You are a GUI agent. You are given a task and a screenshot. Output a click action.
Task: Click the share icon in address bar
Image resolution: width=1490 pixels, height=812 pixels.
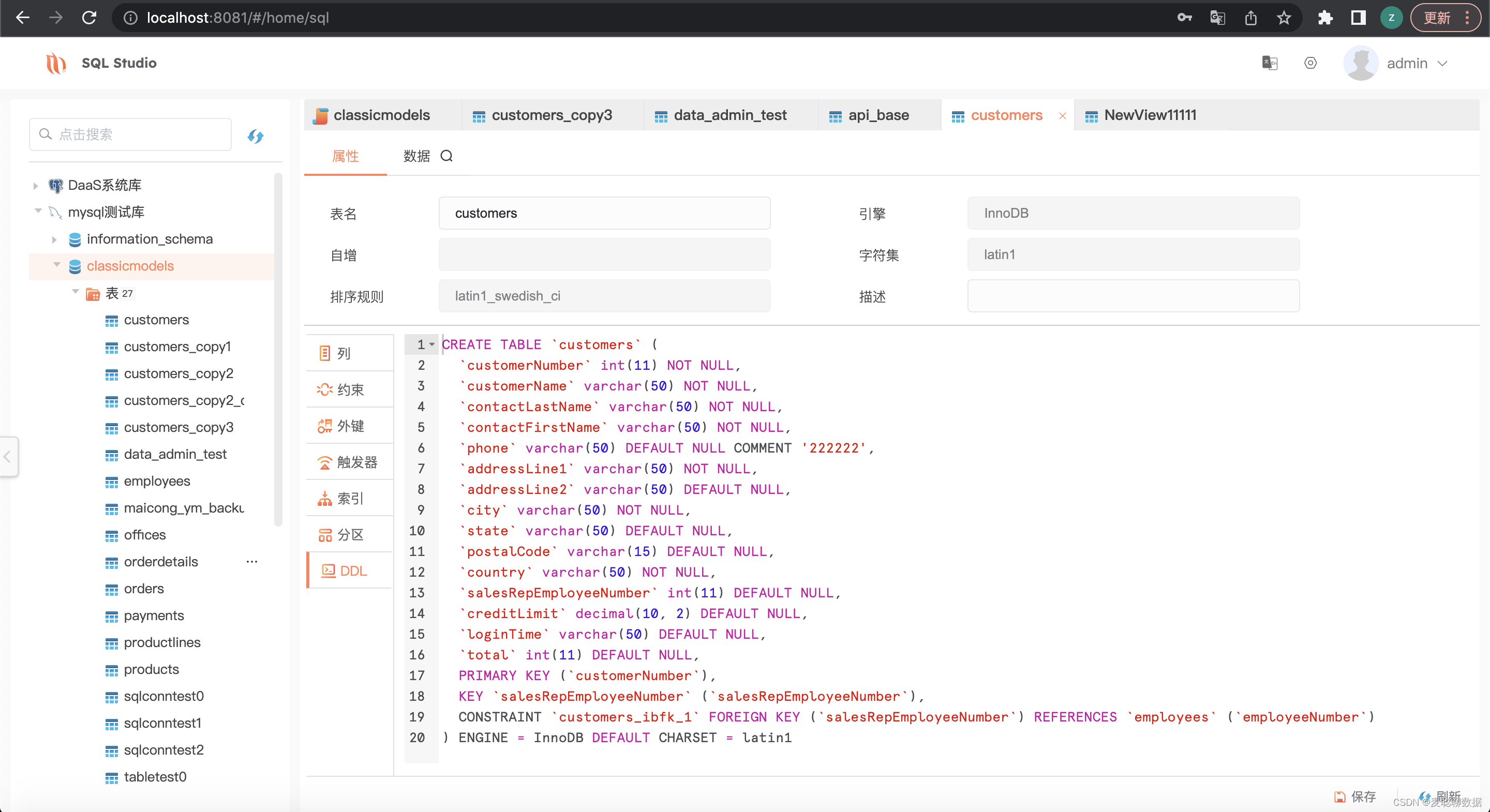coord(1250,18)
